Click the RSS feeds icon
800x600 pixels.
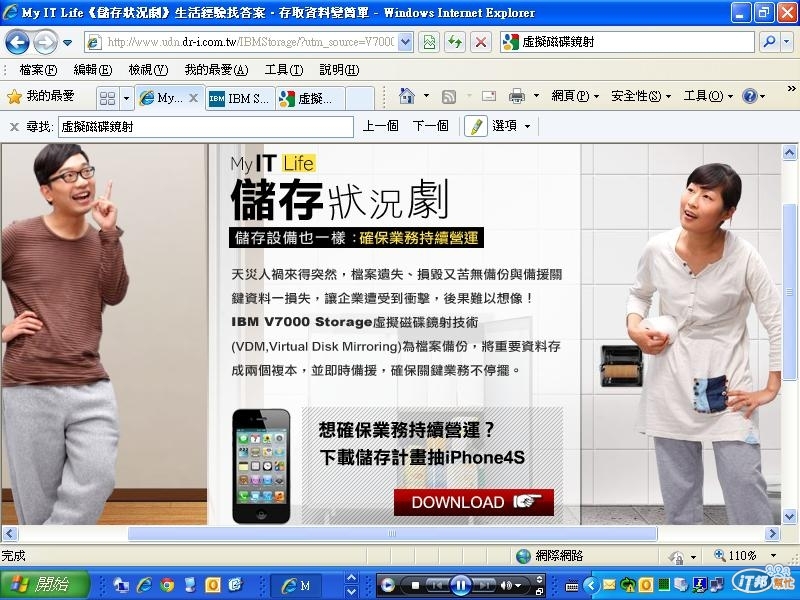(448, 96)
